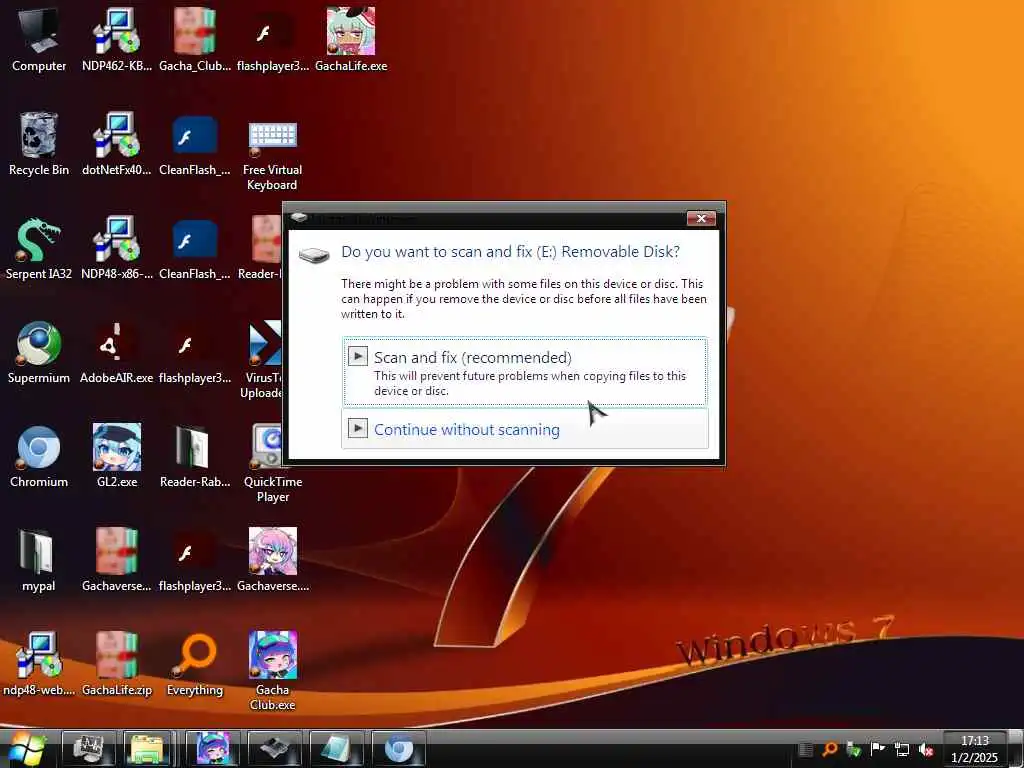Image resolution: width=1024 pixels, height=768 pixels.
Task: Open the system monitor taskbar button
Action: click(x=88, y=749)
